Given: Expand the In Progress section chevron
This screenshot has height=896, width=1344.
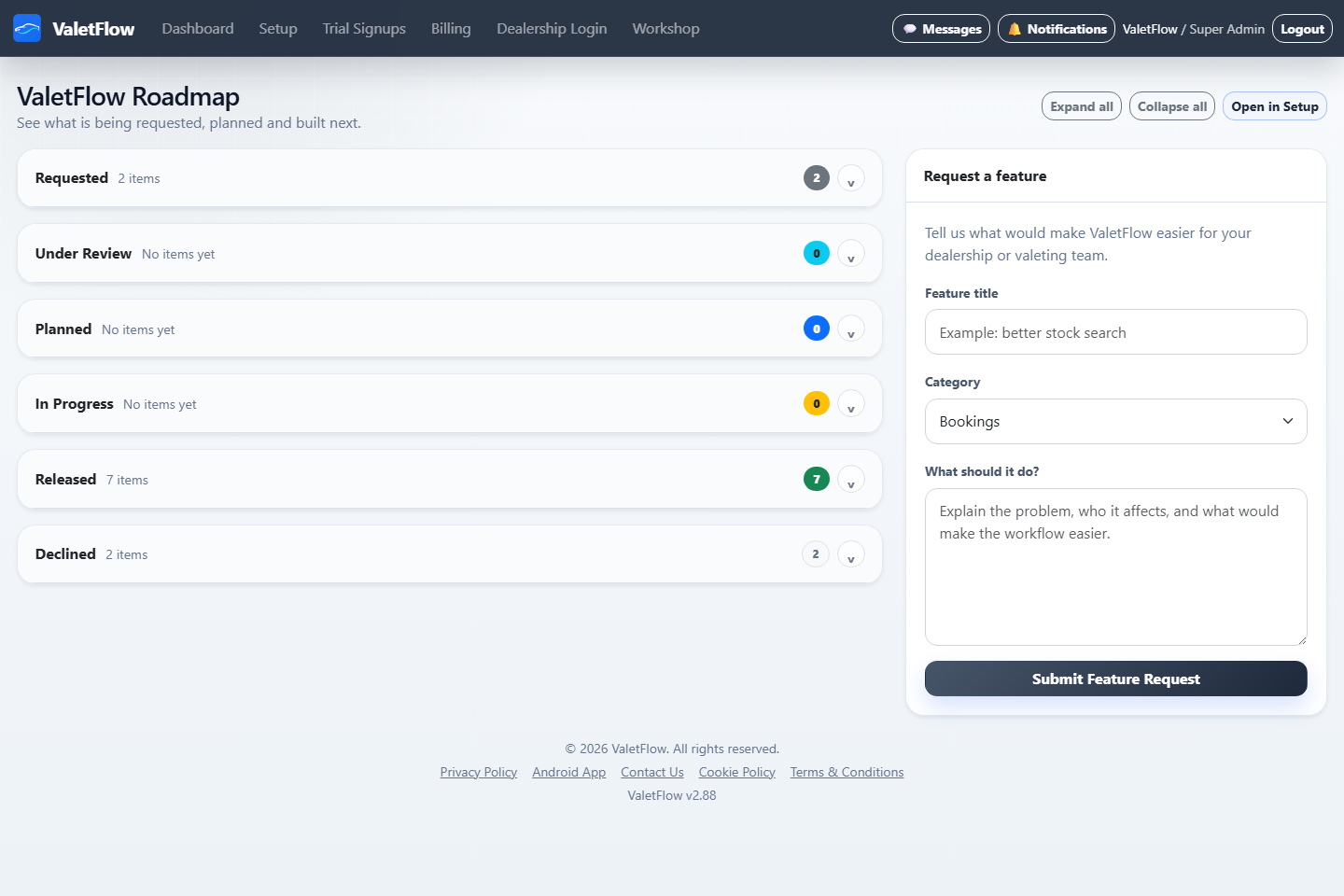Looking at the screenshot, I should pos(851,403).
